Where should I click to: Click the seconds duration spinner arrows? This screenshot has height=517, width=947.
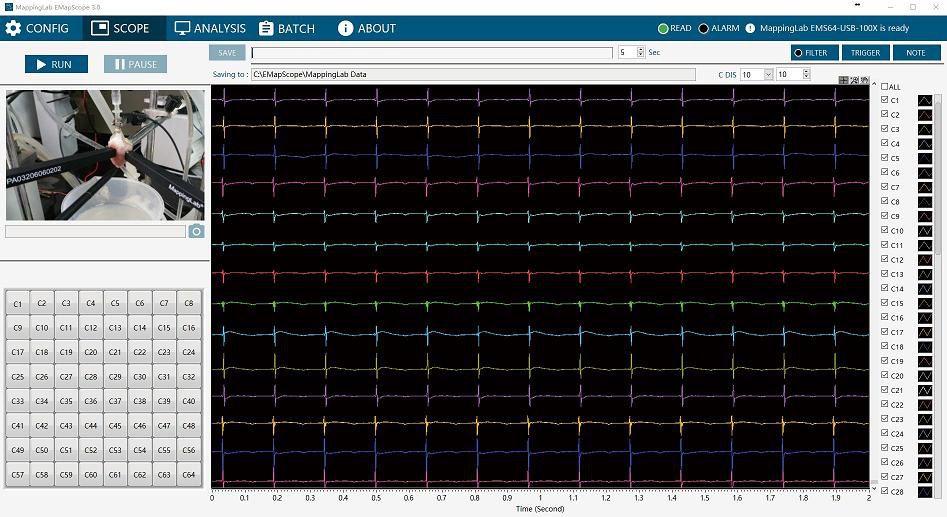coord(640,52)
